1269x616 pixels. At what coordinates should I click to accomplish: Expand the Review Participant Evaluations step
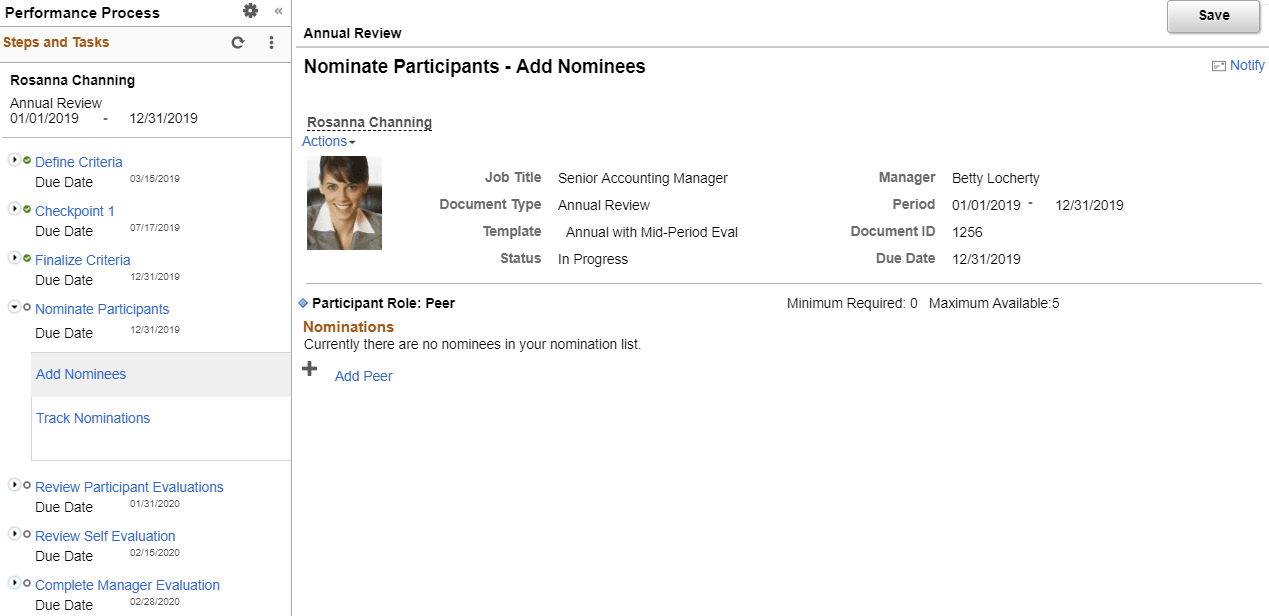pos(14,483)
